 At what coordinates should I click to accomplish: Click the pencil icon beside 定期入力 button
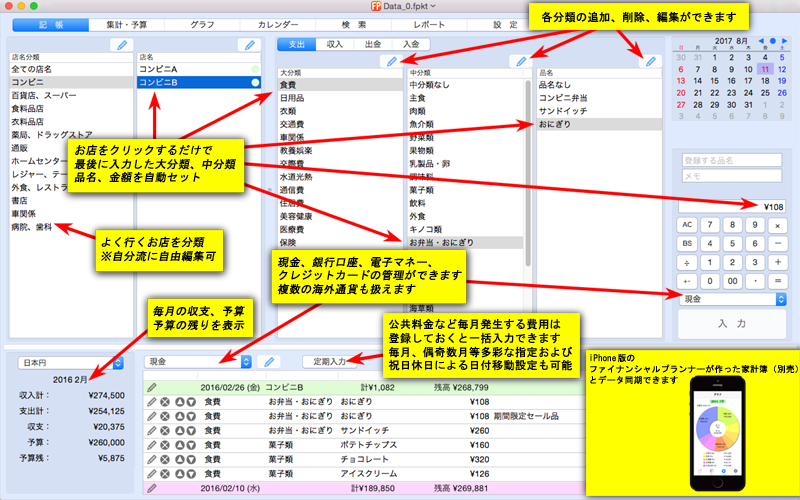pos(269,362)
